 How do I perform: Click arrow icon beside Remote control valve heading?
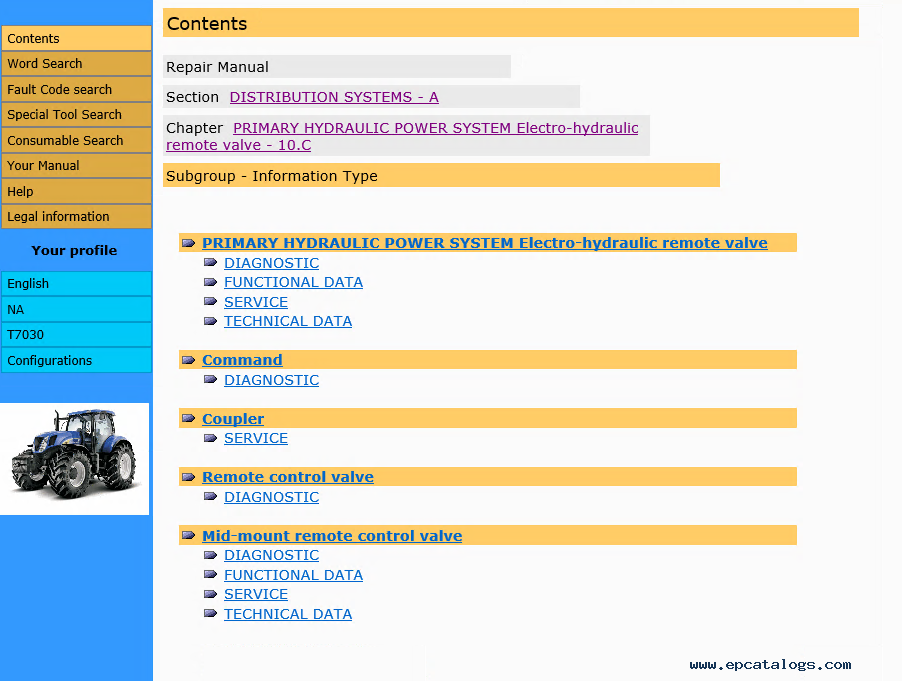(188, 477)
